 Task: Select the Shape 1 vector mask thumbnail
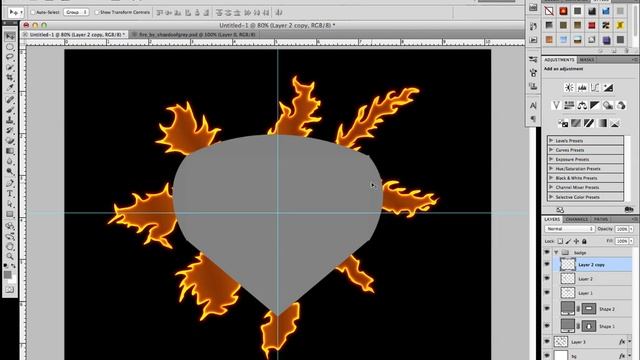(x=588, y=326)
